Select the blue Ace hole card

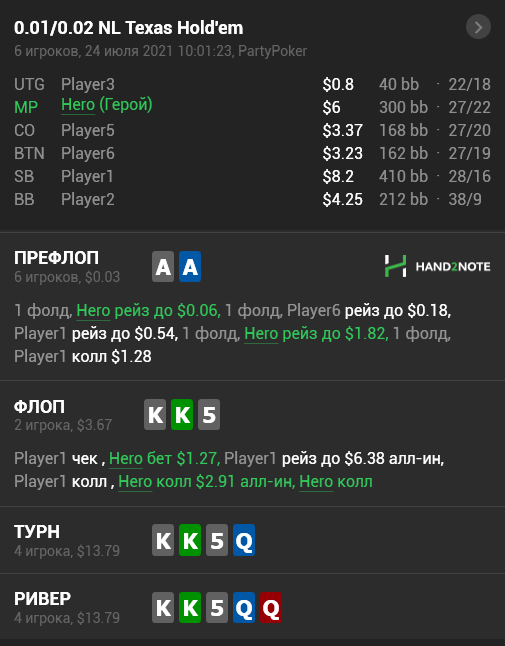coord(190,267)
